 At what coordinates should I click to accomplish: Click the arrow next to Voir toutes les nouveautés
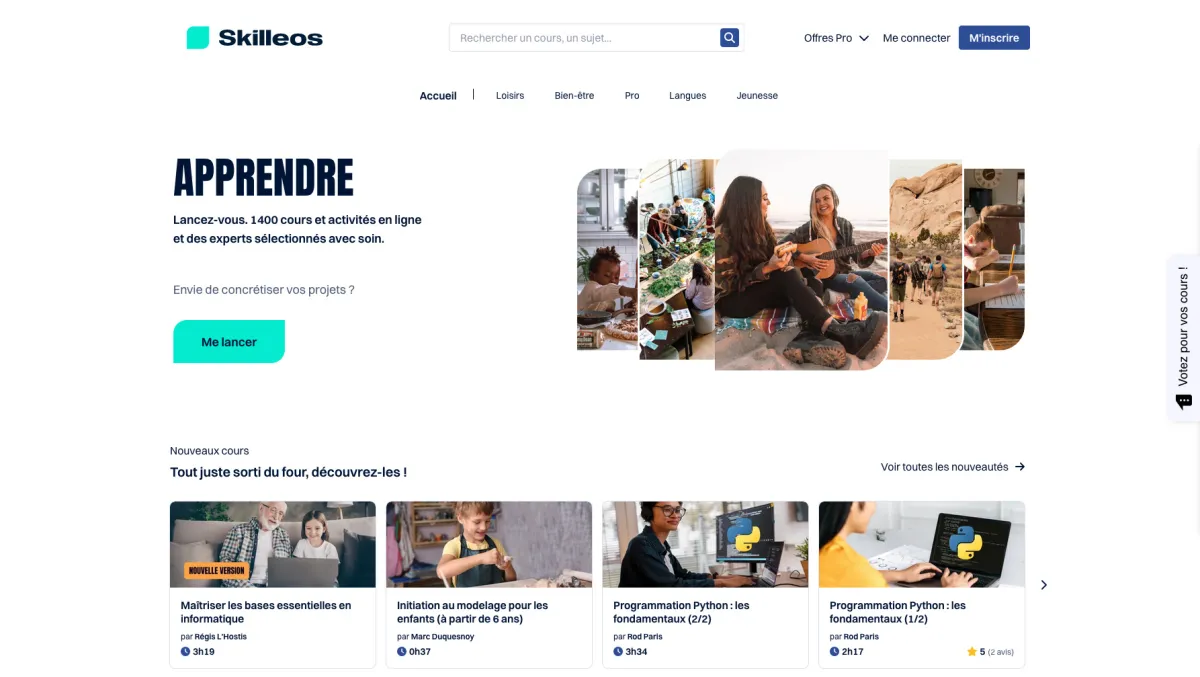click(x=1020, y=467)
